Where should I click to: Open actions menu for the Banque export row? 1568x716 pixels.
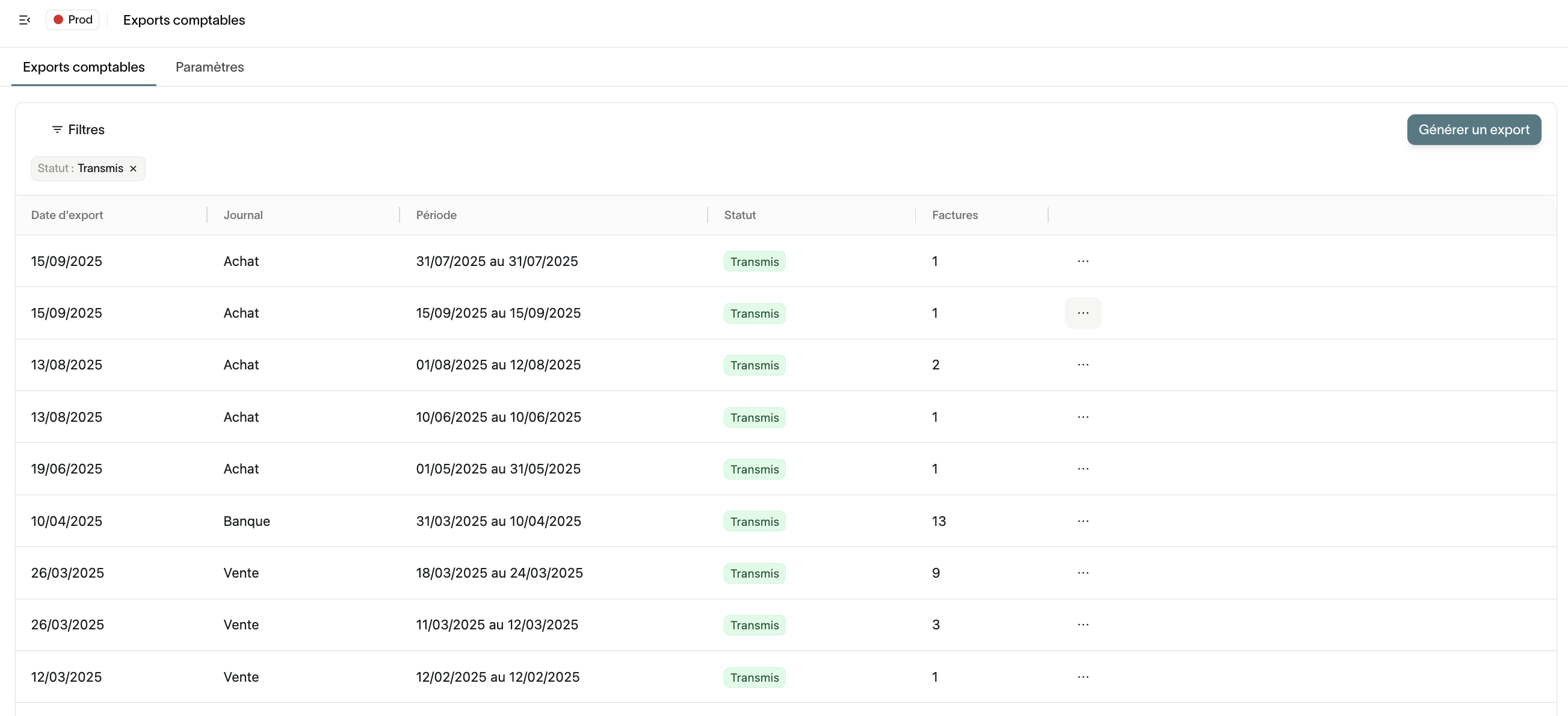(1082, 521)
